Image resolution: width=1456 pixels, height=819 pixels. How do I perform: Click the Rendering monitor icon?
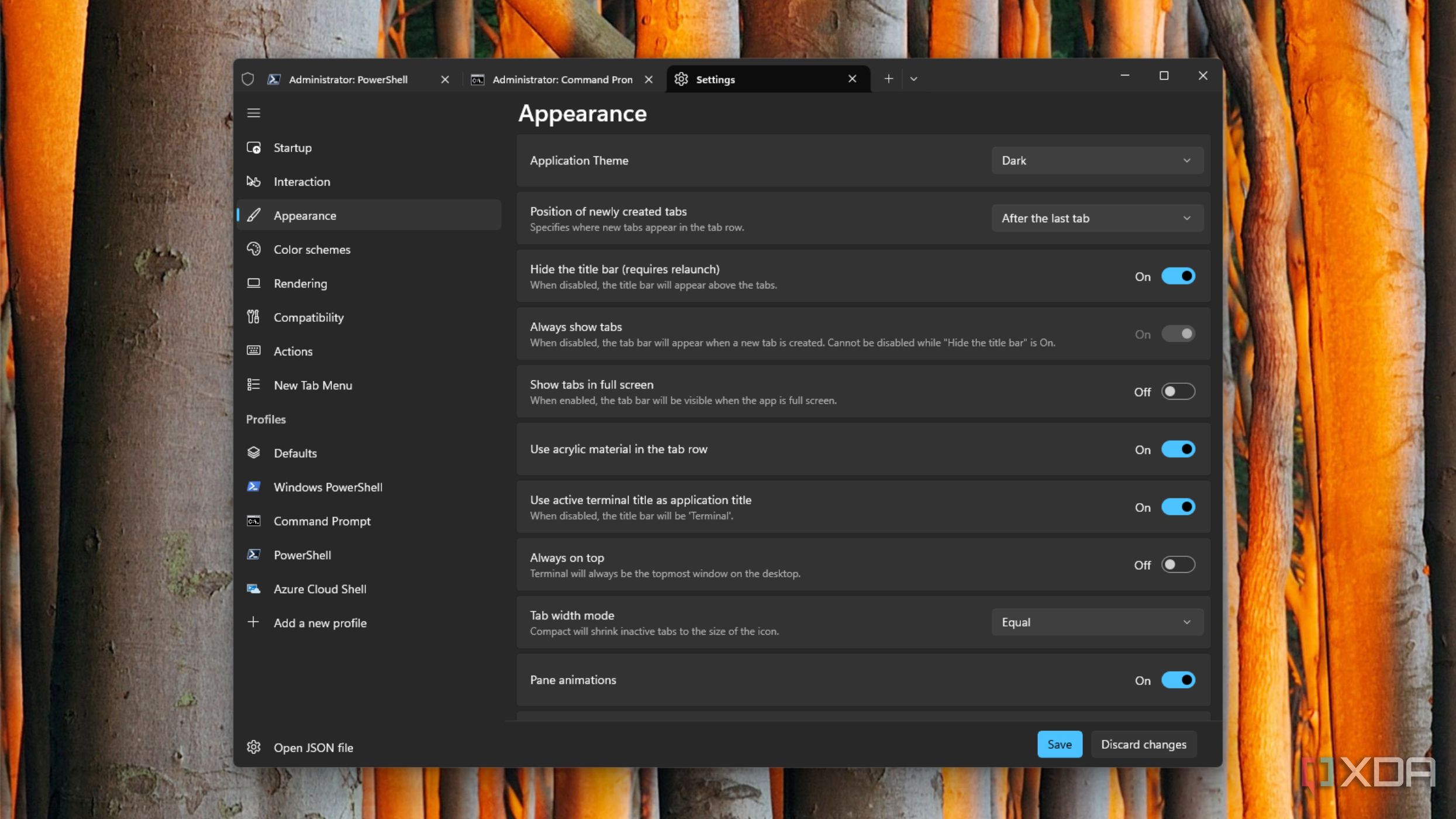click(x=253, y=283)
